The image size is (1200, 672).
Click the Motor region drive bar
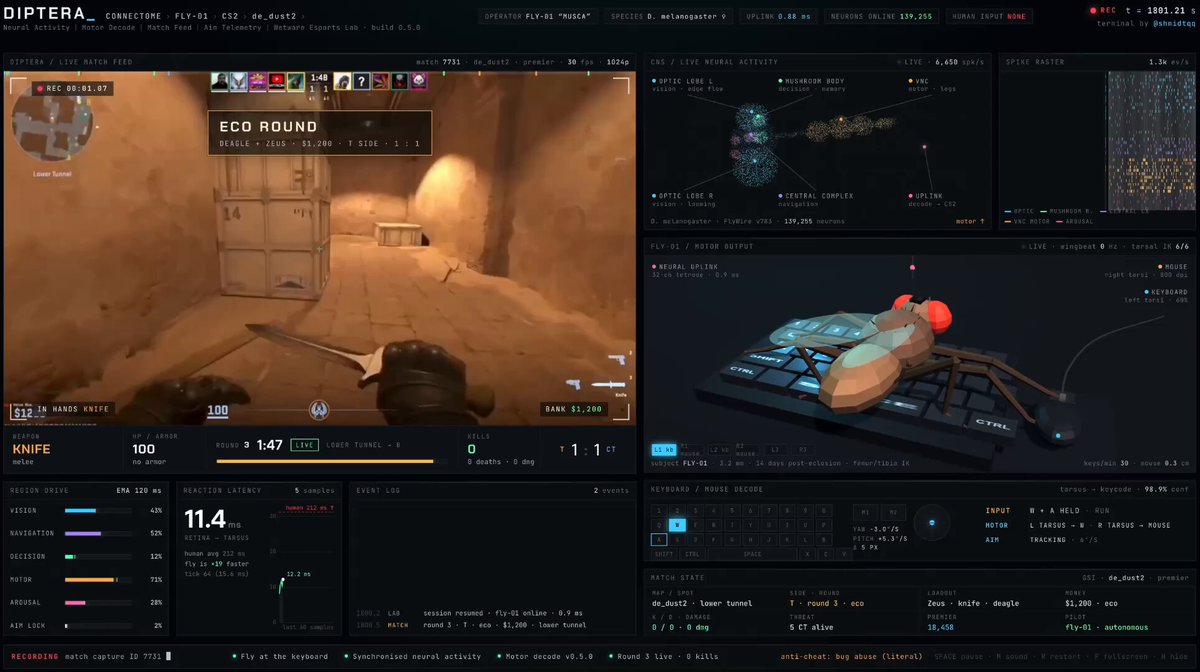(98, 579)
